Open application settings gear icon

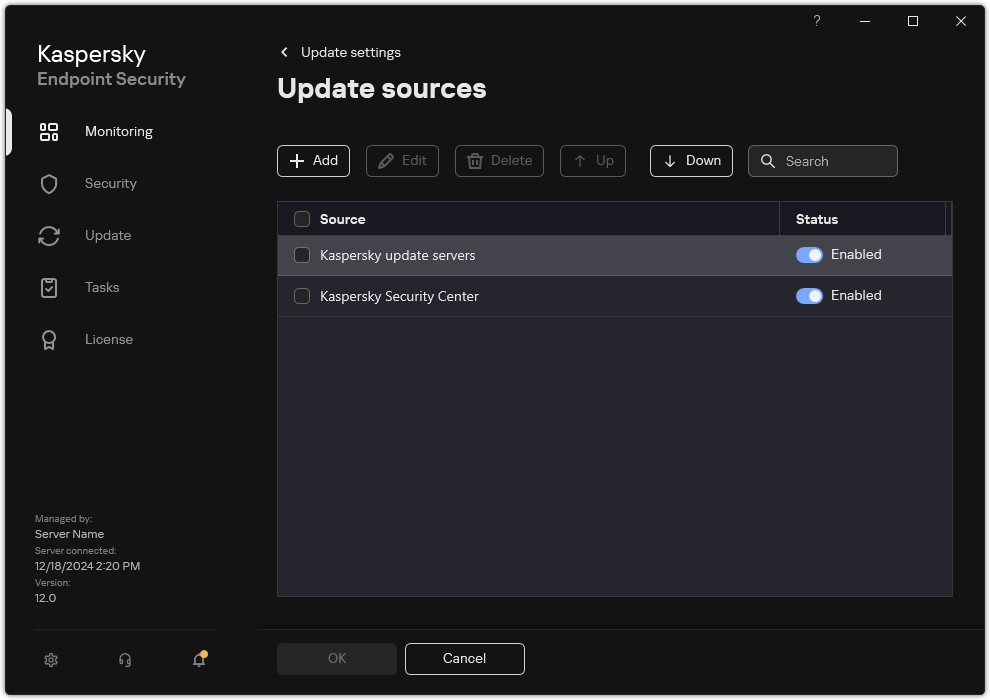(50, 660)
